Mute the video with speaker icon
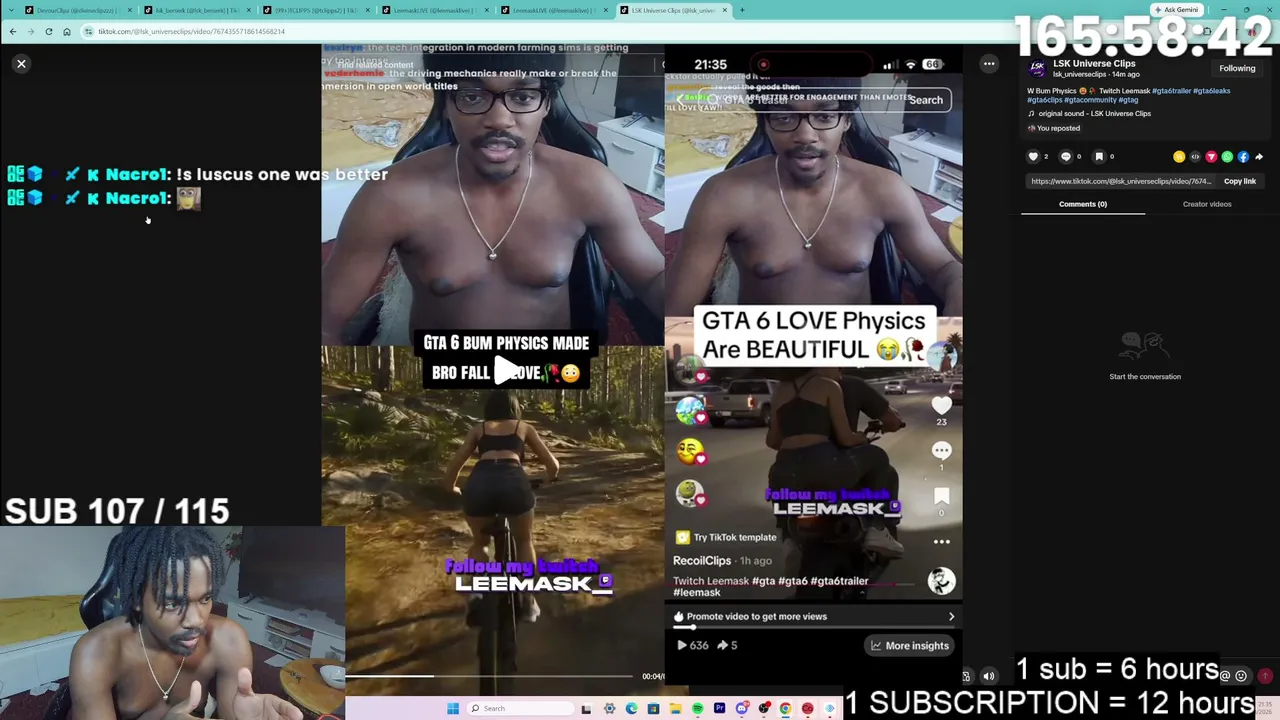Viewport: 1280px width, 720px height. click(x=989, y=676)
